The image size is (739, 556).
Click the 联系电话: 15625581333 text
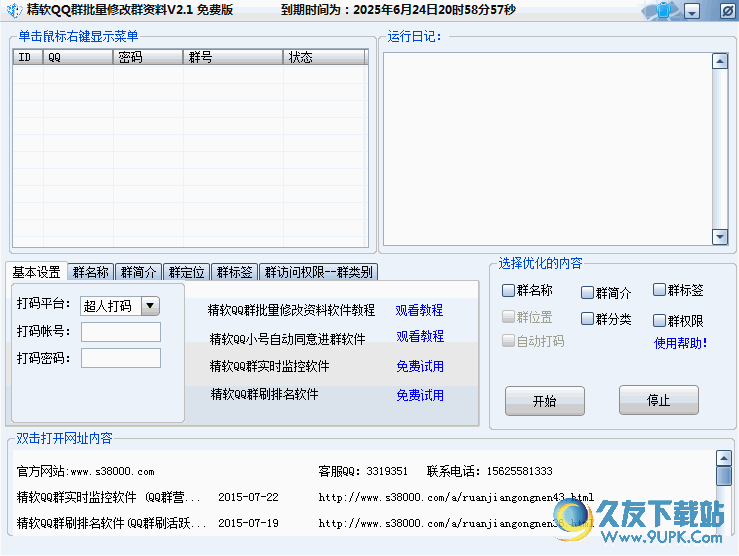[x=490, y=471]
